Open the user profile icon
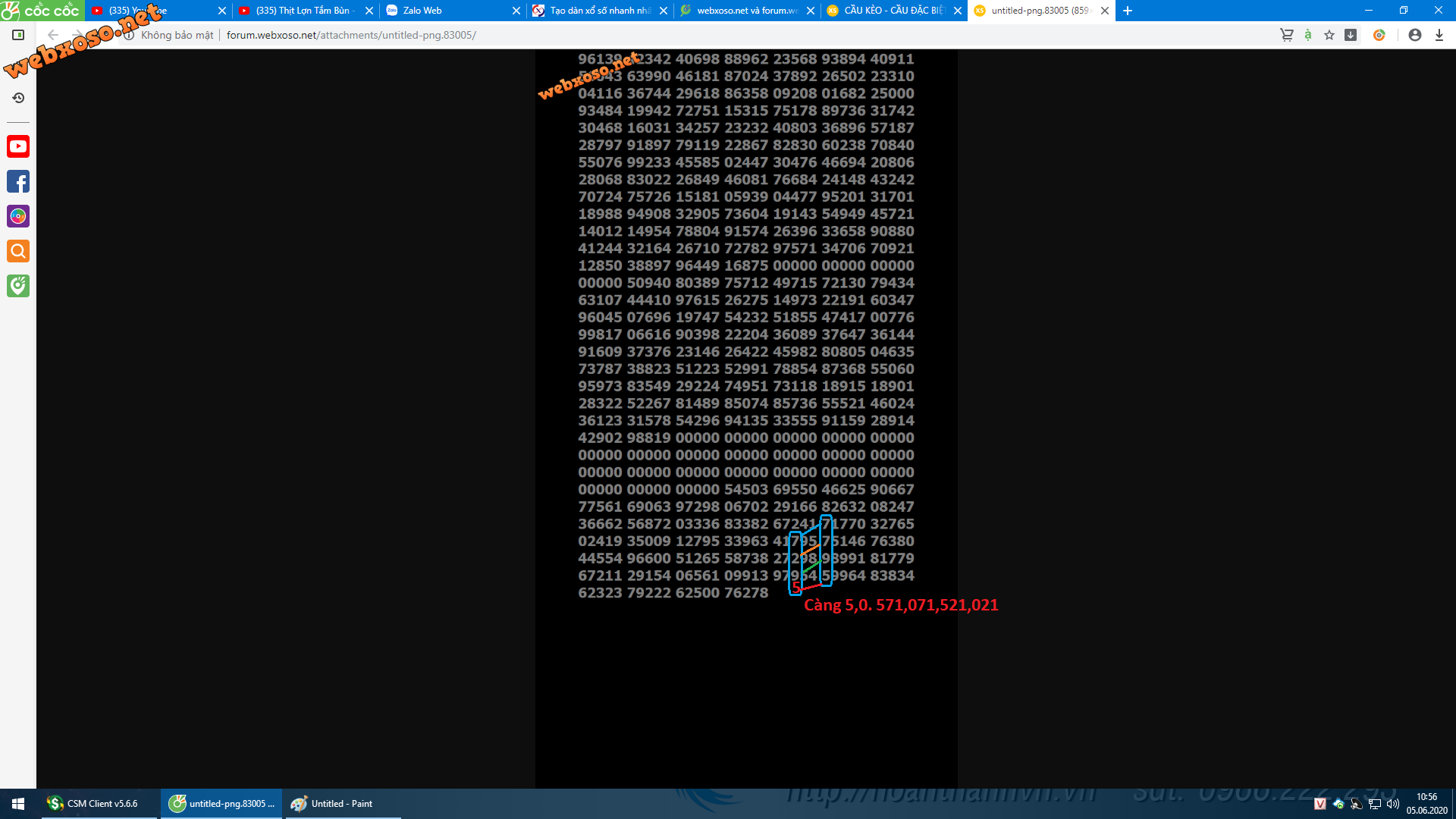The height and width of the screenshot is (819, 1456). point(1415,35)
